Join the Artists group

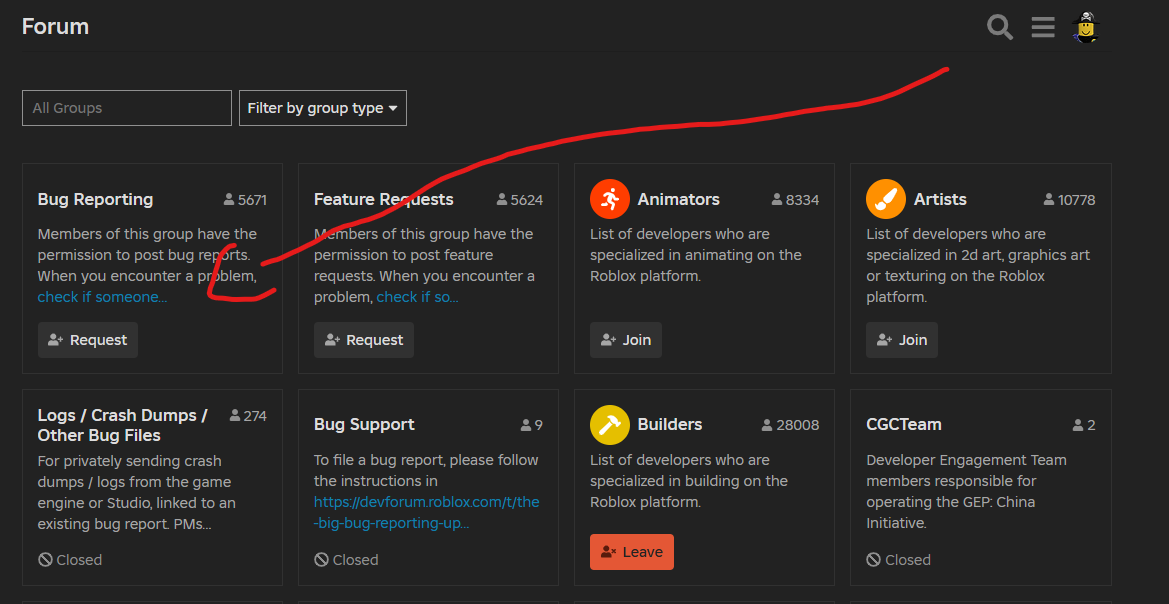[x=902, y=340]
